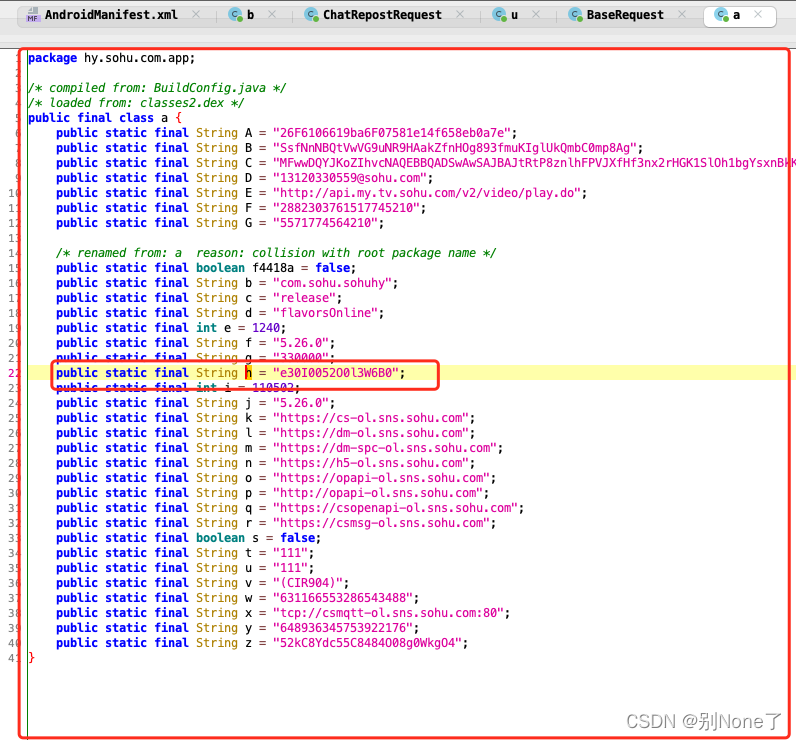Click the string "52kC8Ydc55C8484008g0Wkg04"

pos(367,643)
